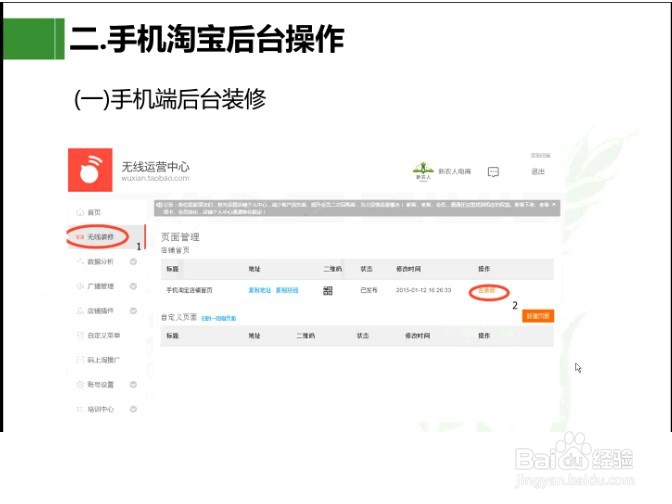Click the icon beside 码上淘推广
This screenshot has width=672, height=504.
[x=80, y=360]
